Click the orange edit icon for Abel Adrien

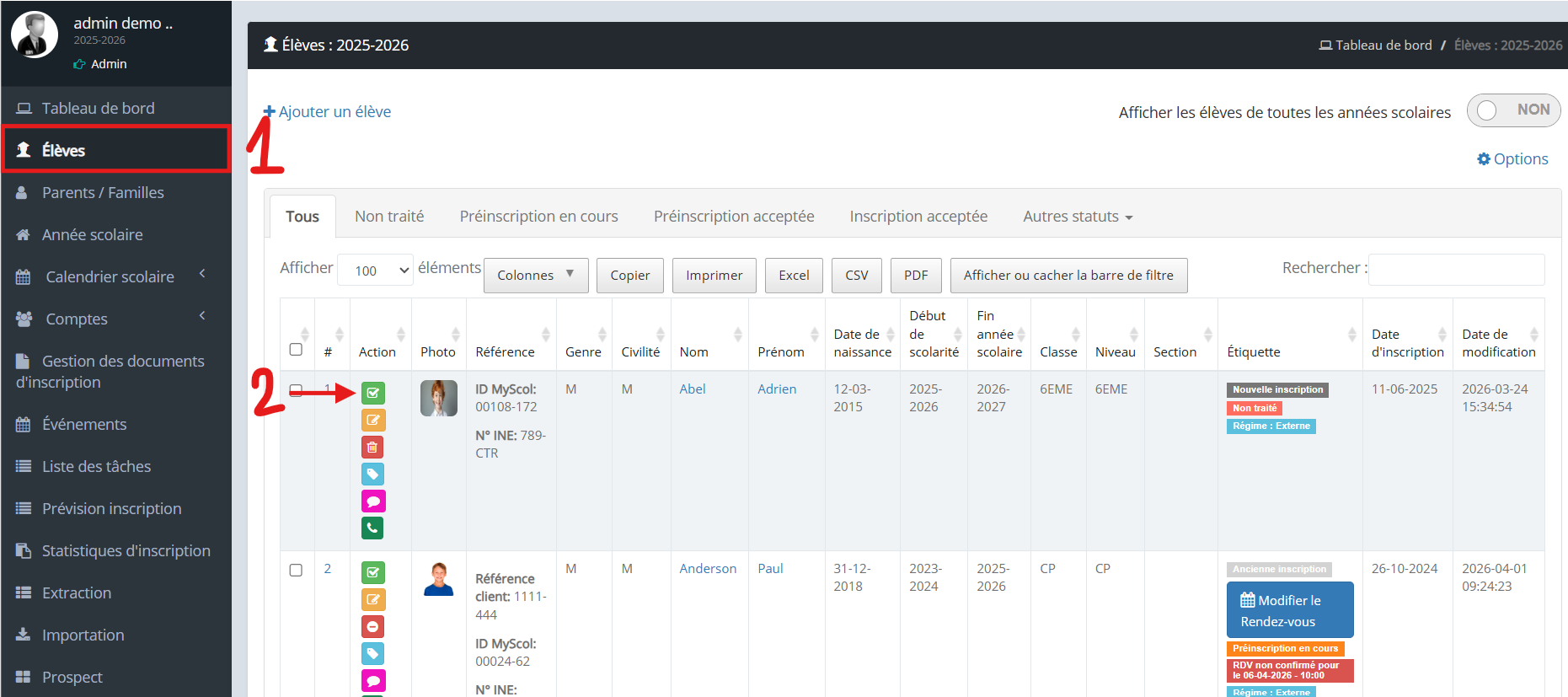click(372, 420)
